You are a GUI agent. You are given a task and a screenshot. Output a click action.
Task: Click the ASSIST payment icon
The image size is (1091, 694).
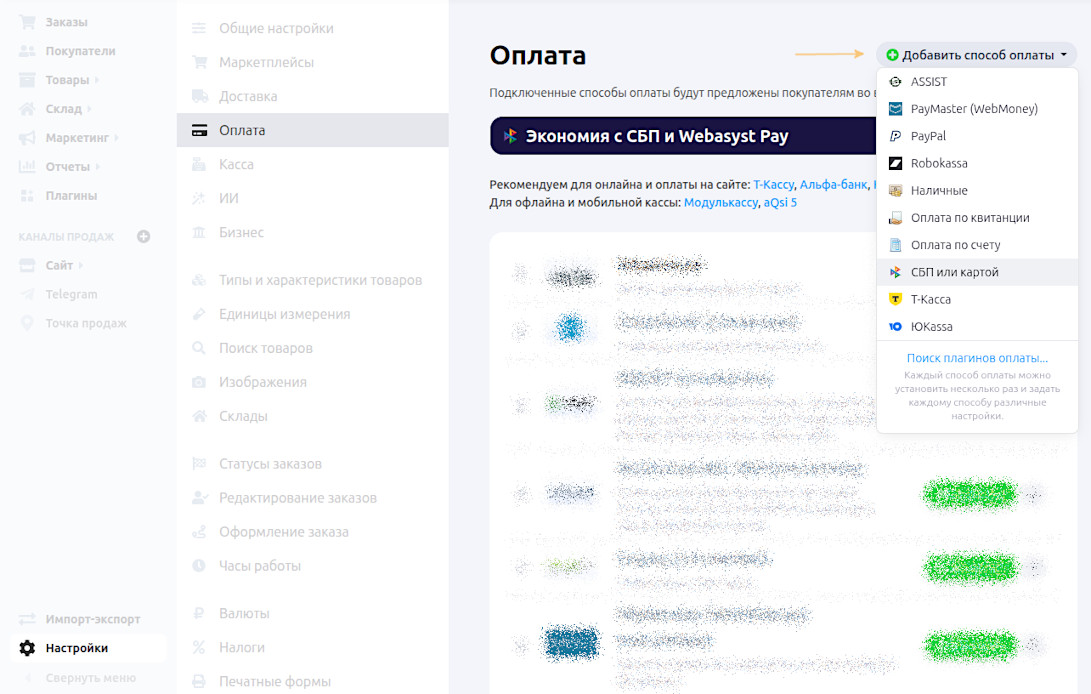pyautogui.click(x=895, y=82)
